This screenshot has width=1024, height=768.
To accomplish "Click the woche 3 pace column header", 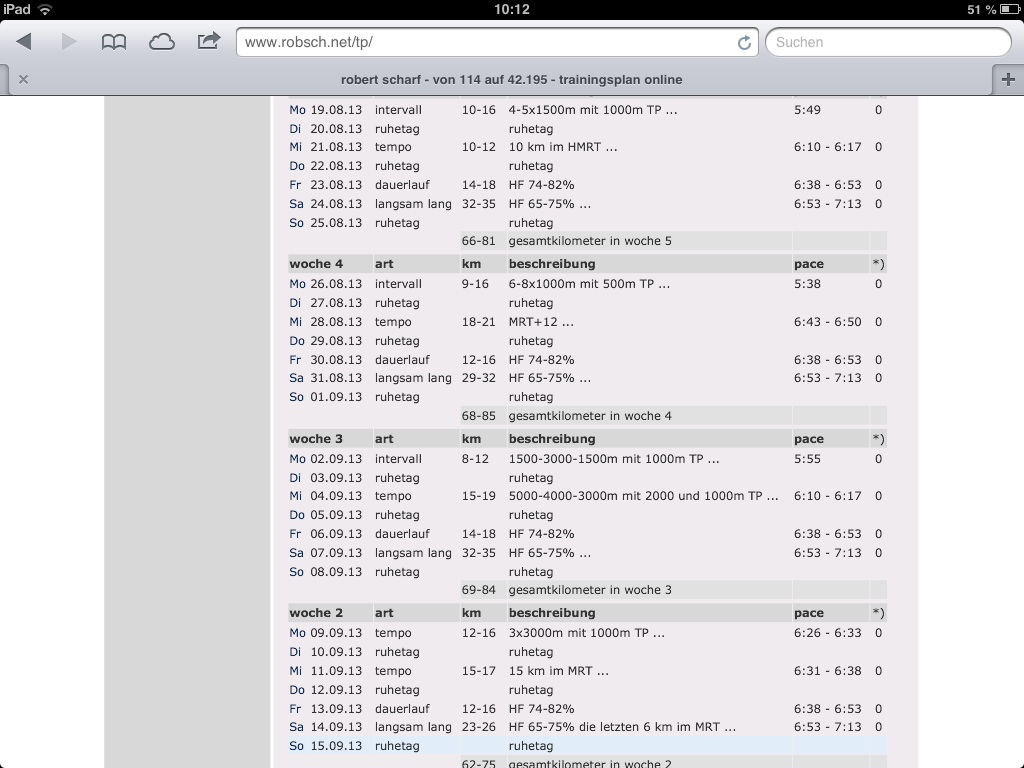I will pos(809,439).
